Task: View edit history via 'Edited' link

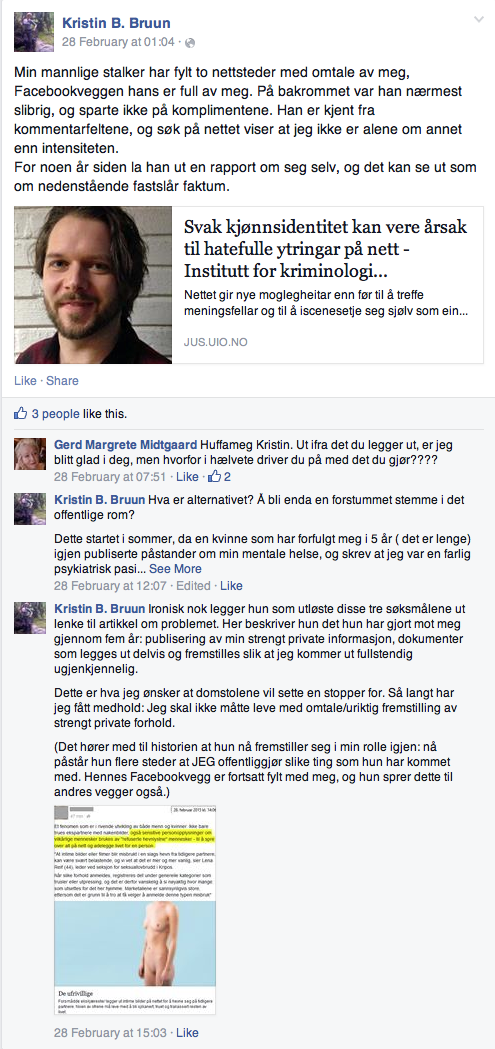Action: (x=193, y=586)
